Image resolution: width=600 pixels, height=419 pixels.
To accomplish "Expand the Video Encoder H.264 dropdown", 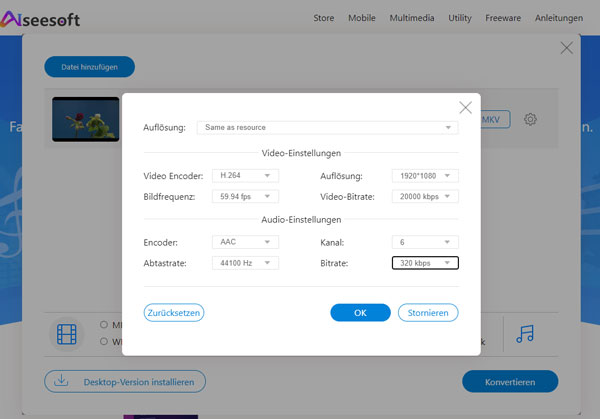I will [x=246, y=176].
